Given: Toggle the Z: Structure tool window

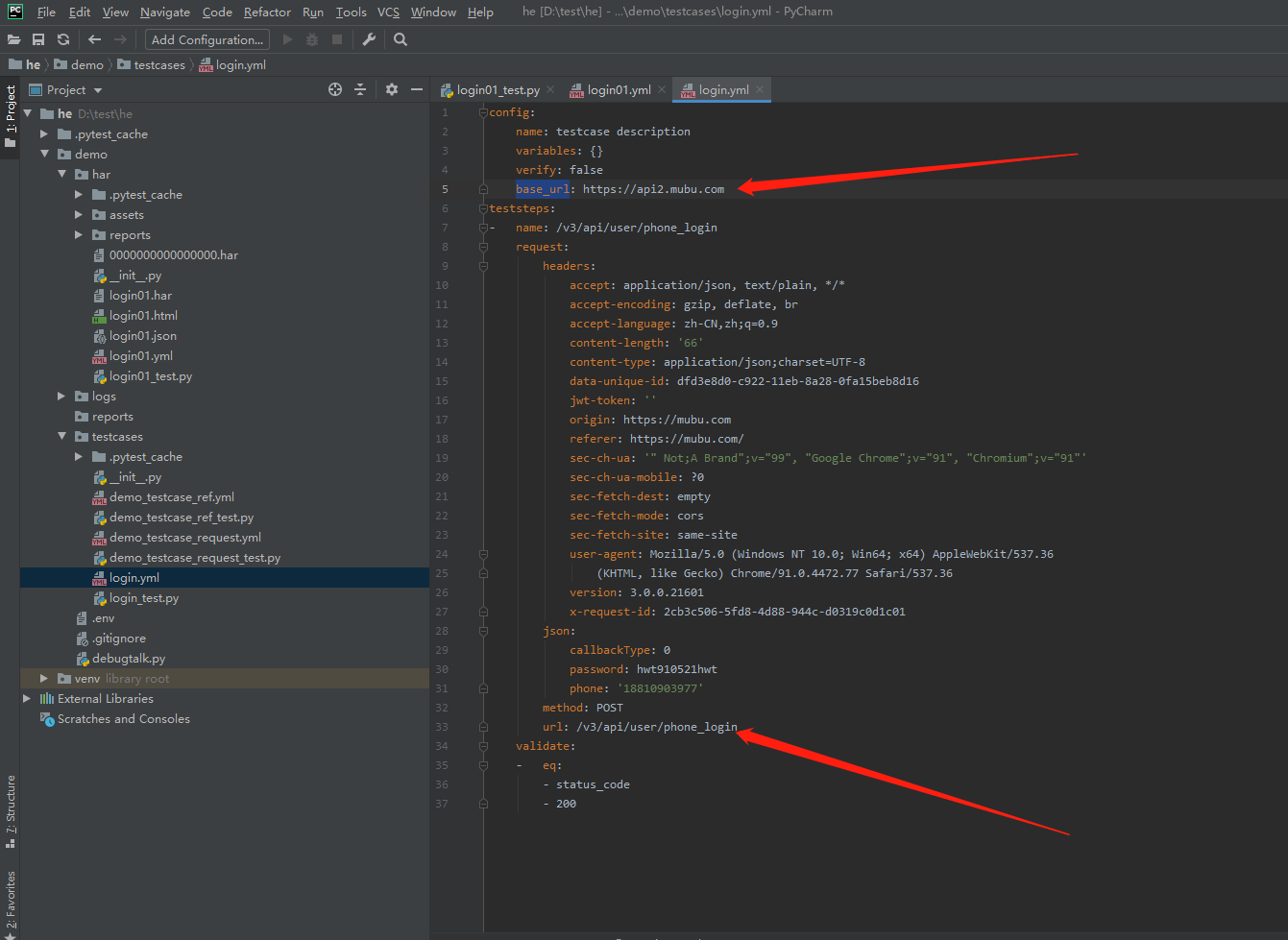Looking at the screenshot, I should 10,811.
